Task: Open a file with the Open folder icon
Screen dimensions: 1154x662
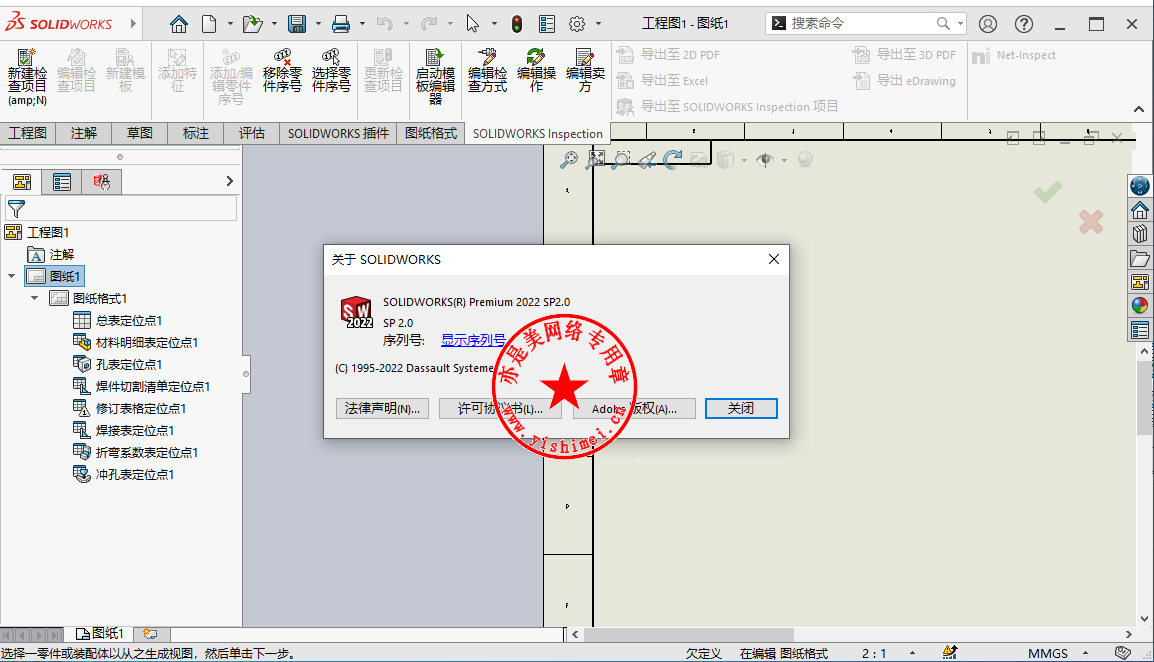Action: [252, 24]
